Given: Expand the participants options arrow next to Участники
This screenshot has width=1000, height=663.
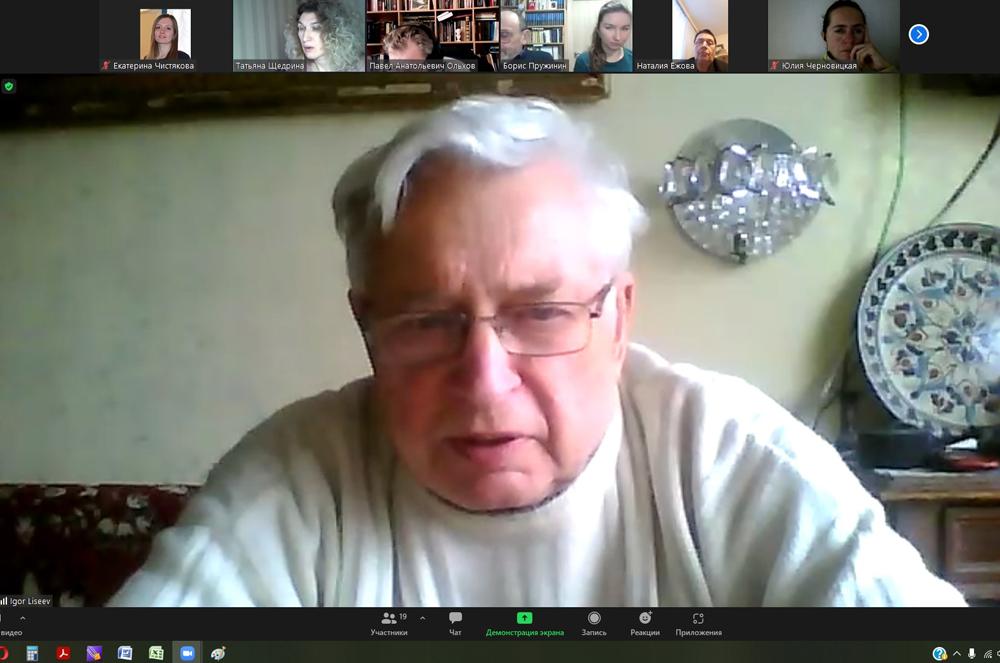Looking at the screenshot, I should pyautogui.click(x=422, y=618).
